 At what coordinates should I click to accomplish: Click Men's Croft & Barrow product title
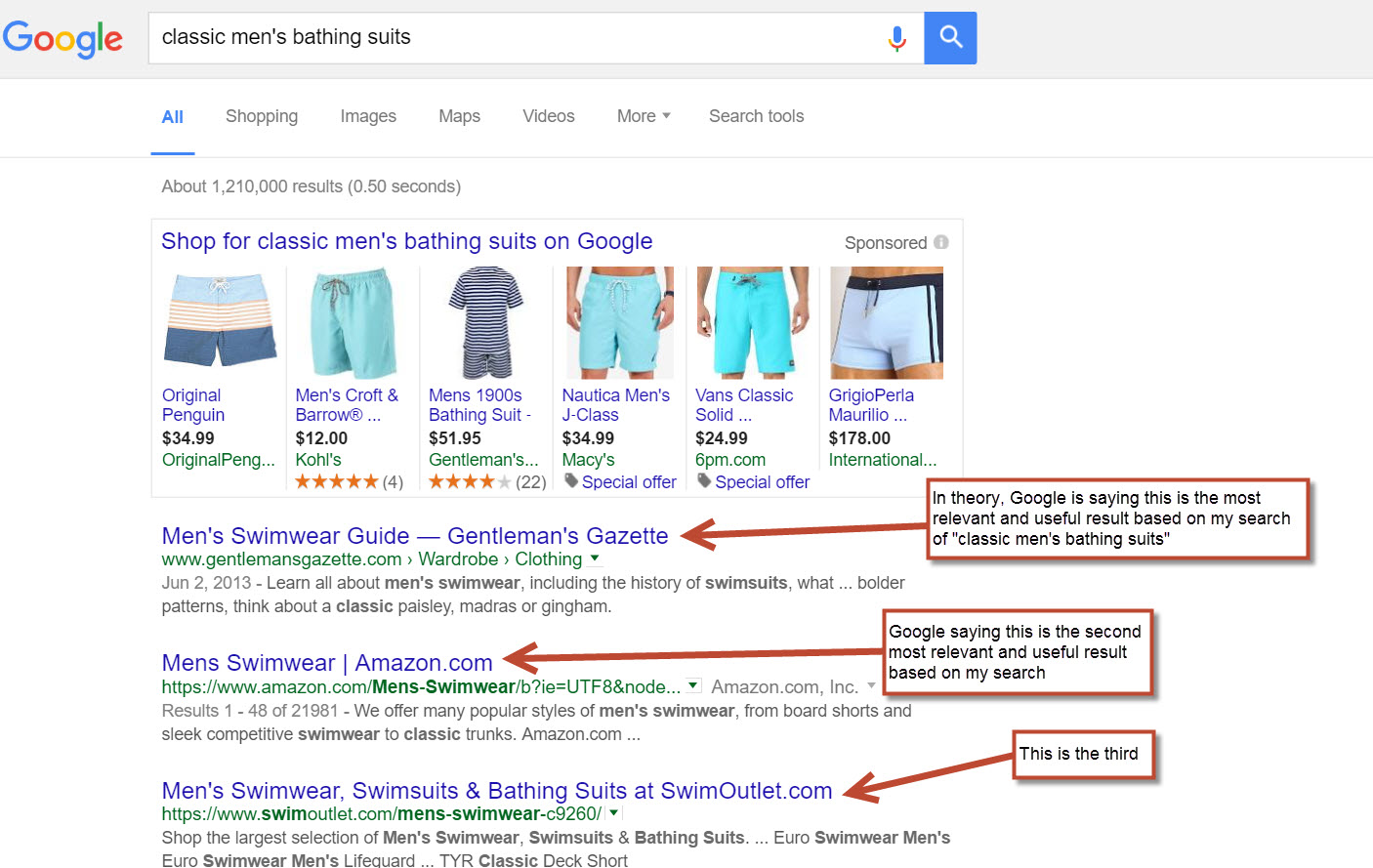coord(347,405)
